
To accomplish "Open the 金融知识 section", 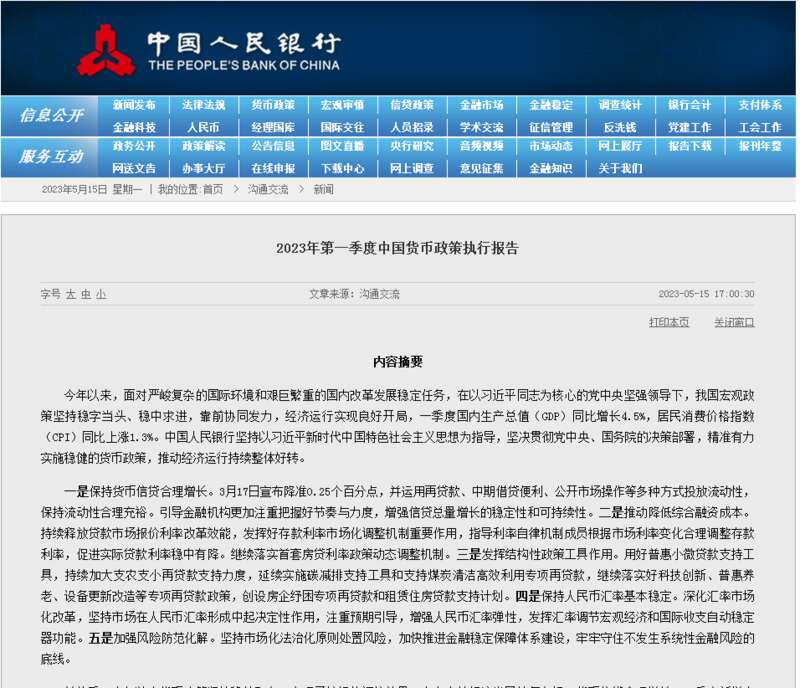I will pos(551,168).
